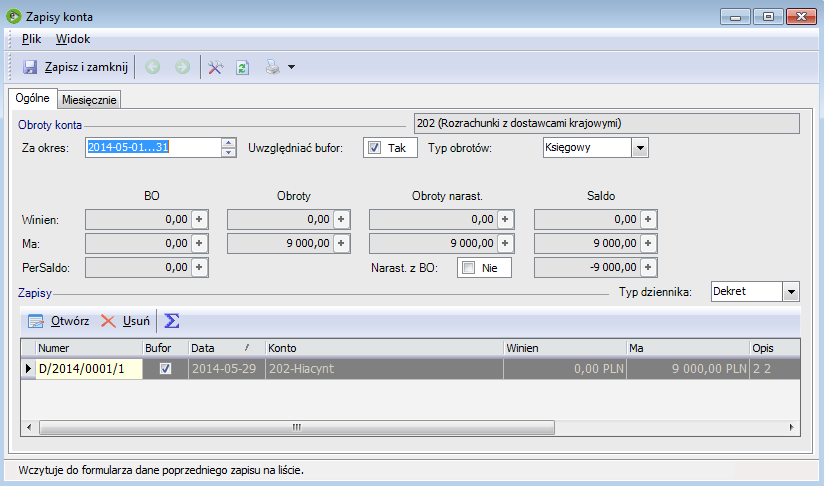Maximize the Zapisy konta window
824x486 pixels.
(x=768, y=17)
